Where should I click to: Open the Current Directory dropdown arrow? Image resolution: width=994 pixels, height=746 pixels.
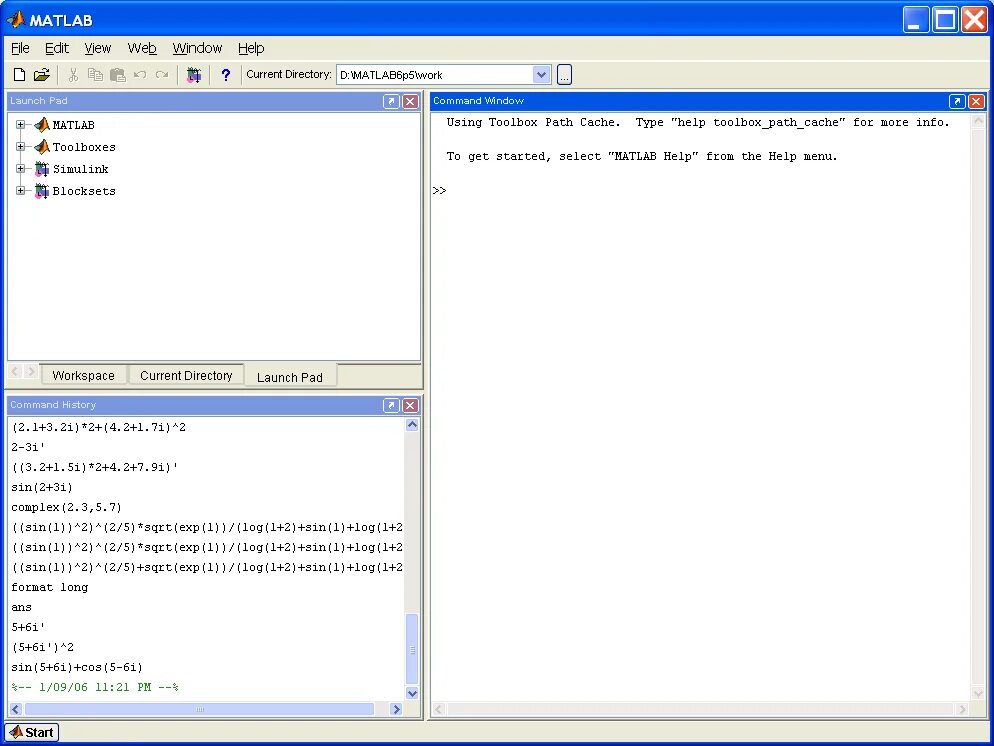pos(541,75)
